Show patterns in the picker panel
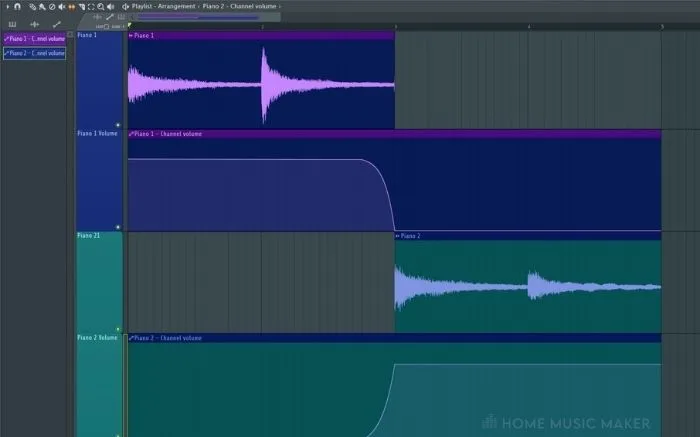This screenshot has width=700, height=437. (x=12, y=25)
